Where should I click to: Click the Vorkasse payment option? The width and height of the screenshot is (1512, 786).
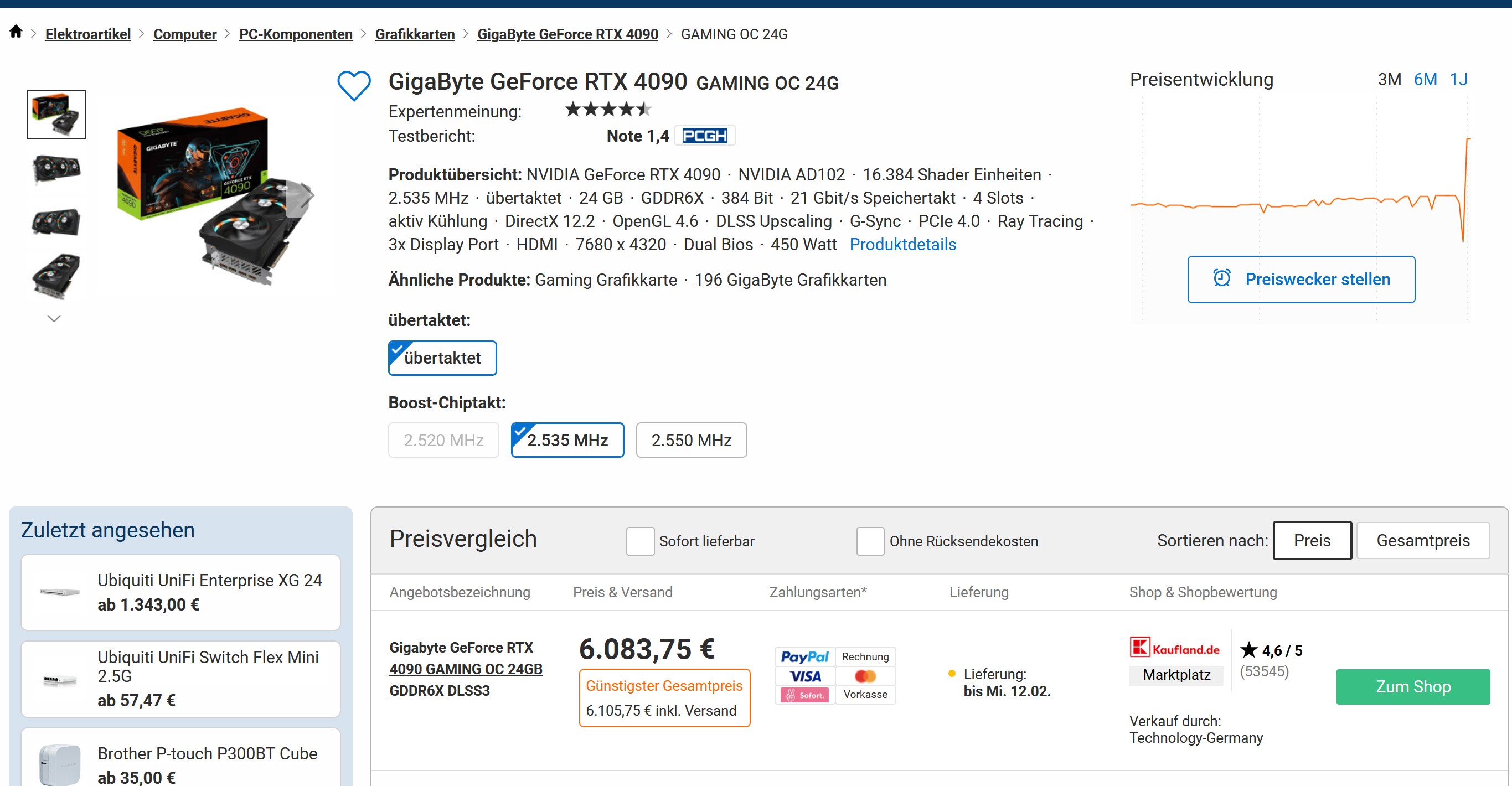point(865,695)
